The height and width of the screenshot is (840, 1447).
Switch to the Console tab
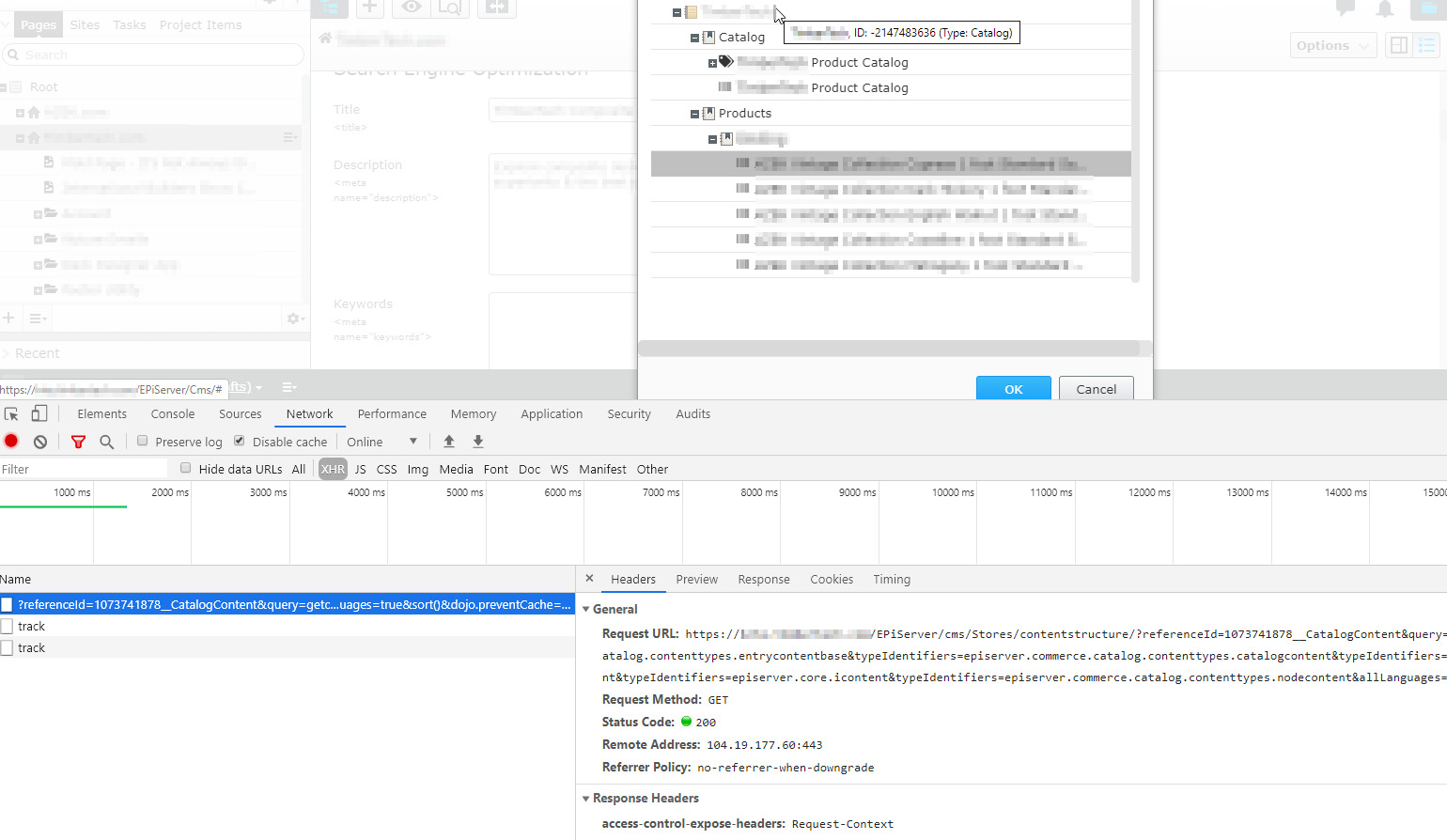[173, 414]
